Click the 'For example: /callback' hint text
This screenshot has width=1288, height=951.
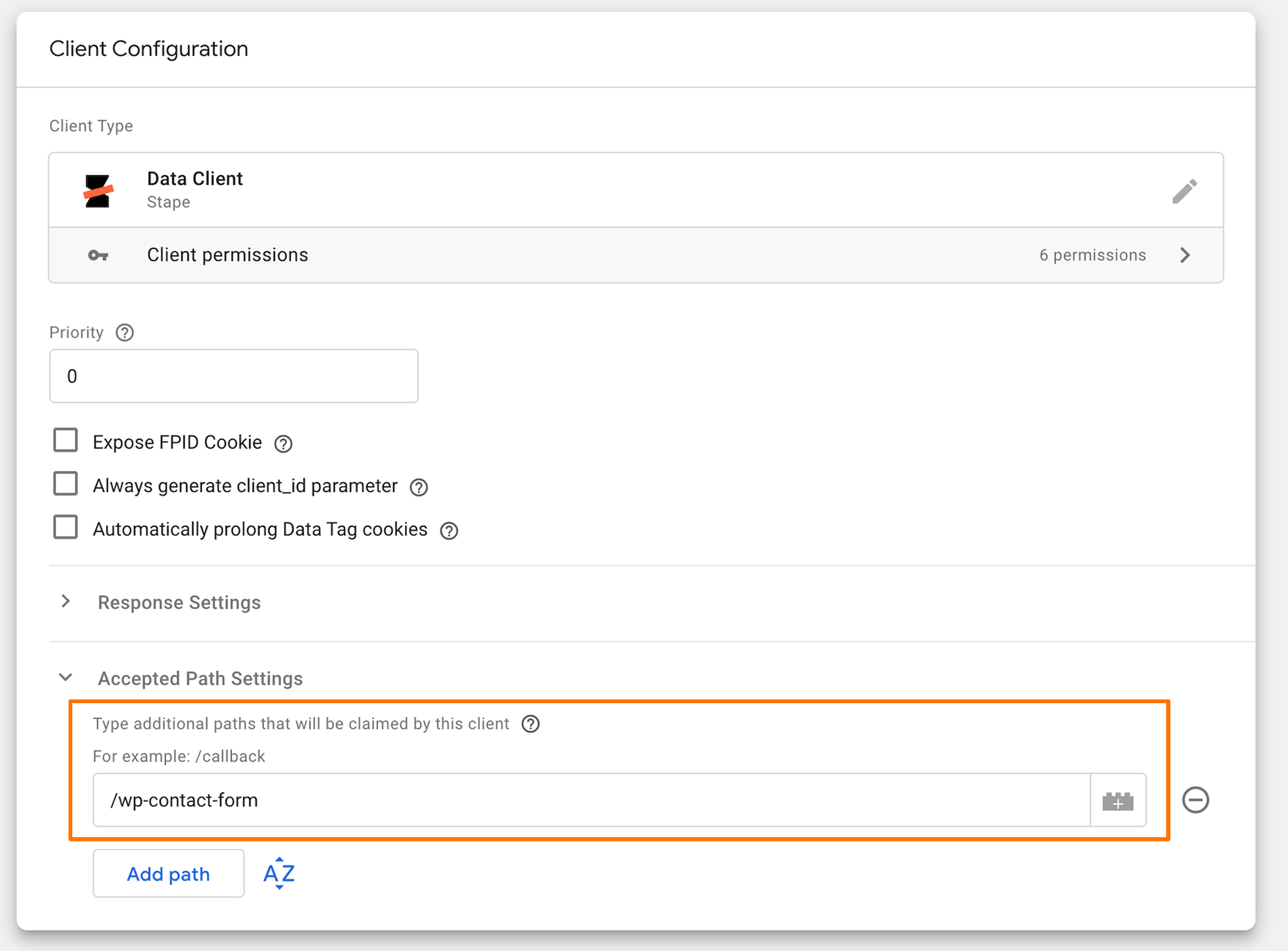tap(179, 756)
